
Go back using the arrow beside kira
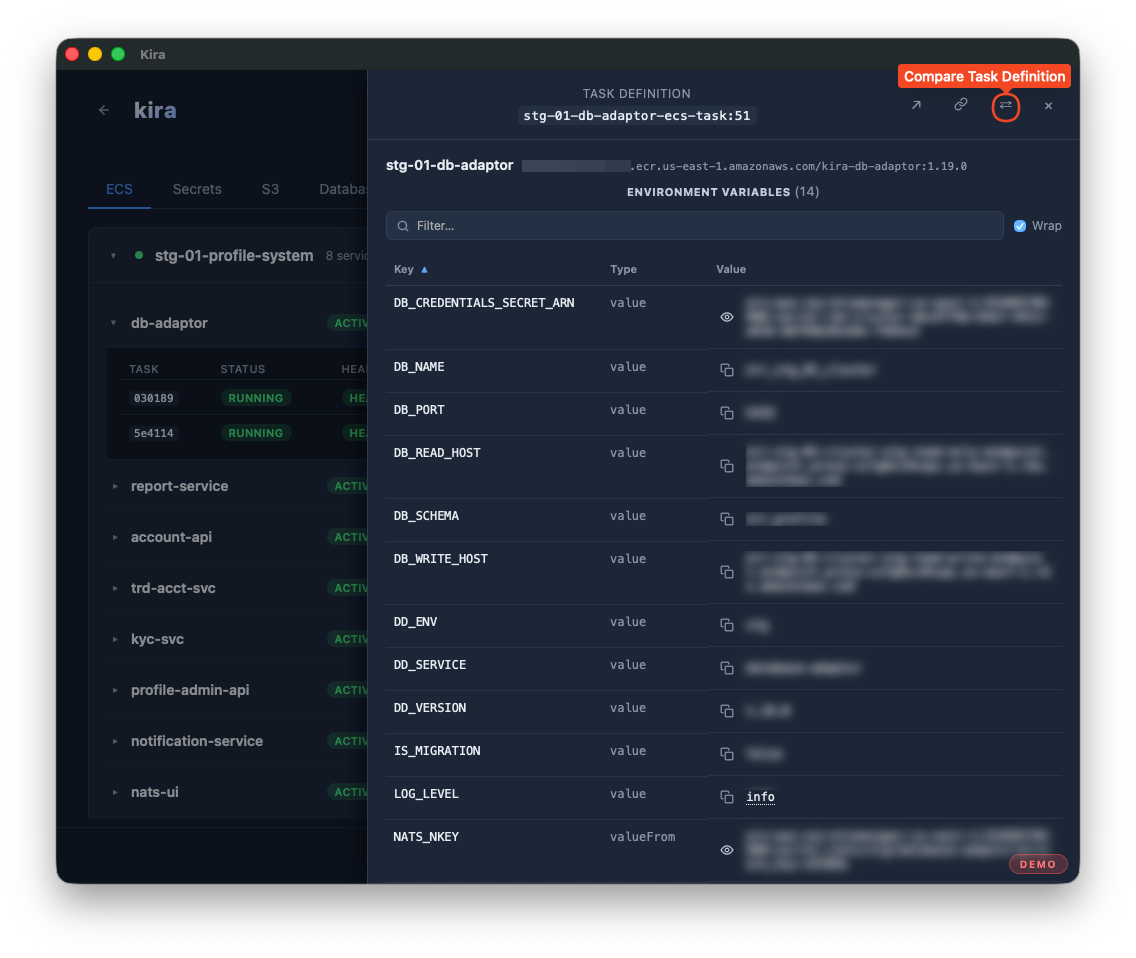point(104,110)
